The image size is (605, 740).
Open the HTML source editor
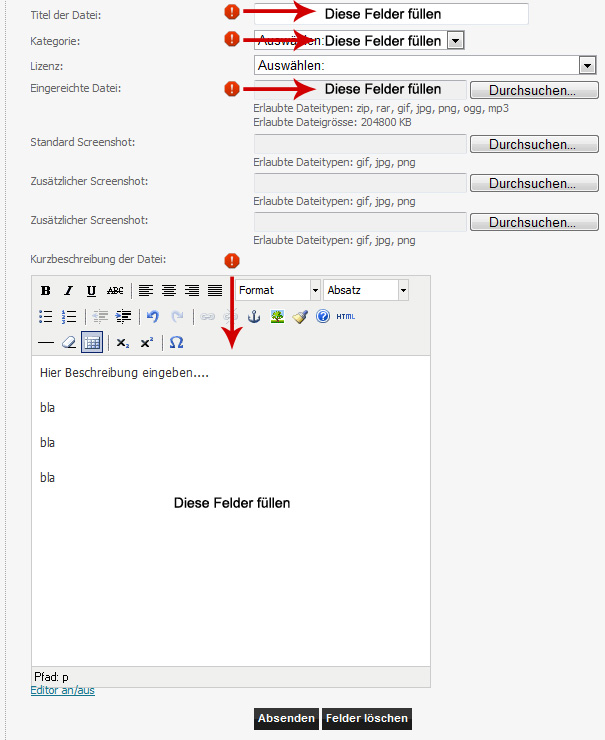[x=345, y=317]
